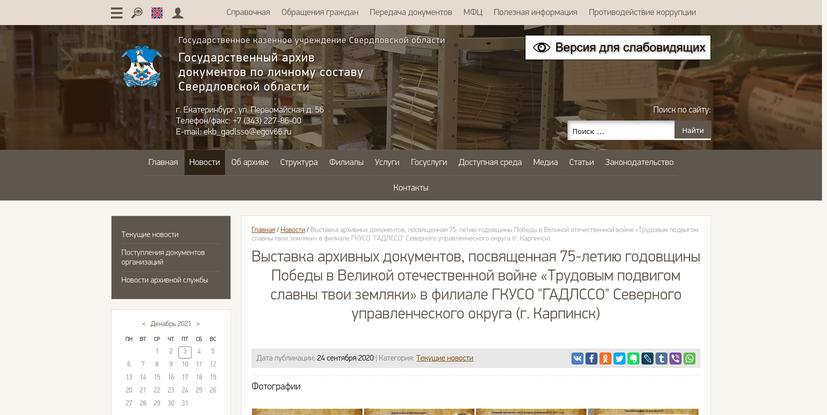Open the hamburger menu icon

click(116, 13)
